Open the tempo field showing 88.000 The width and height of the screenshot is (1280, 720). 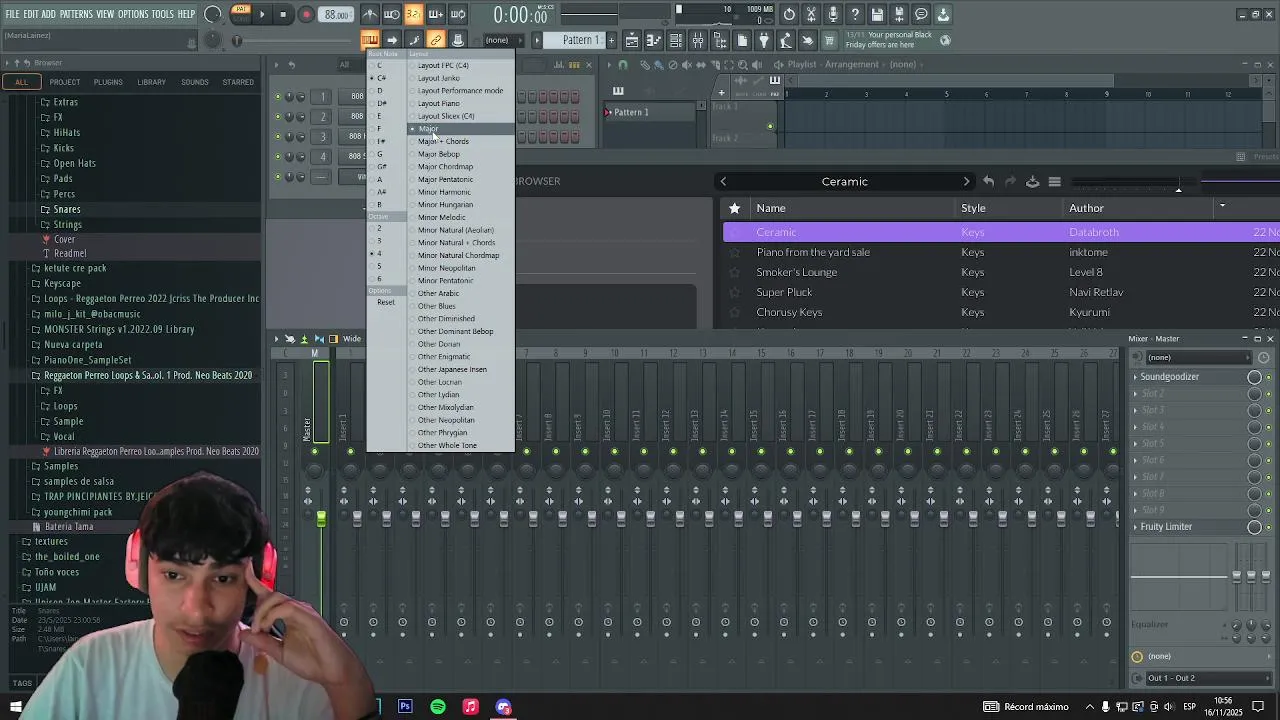click(x=337, y=15)
